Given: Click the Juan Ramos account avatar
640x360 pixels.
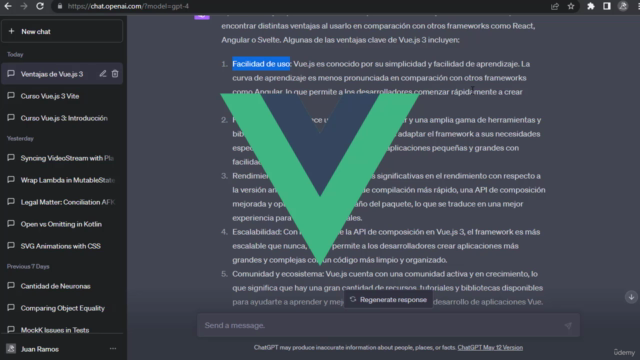Looking at the screenshot, I should coord(11,349).
